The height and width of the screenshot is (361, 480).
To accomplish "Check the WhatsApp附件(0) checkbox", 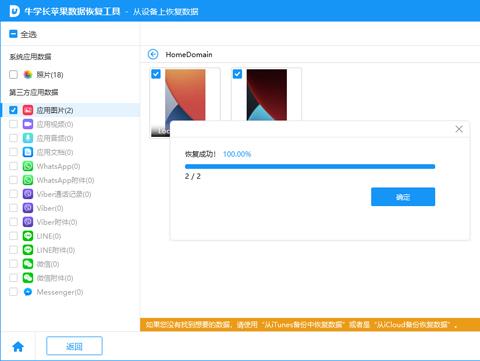I will point(13,180).
